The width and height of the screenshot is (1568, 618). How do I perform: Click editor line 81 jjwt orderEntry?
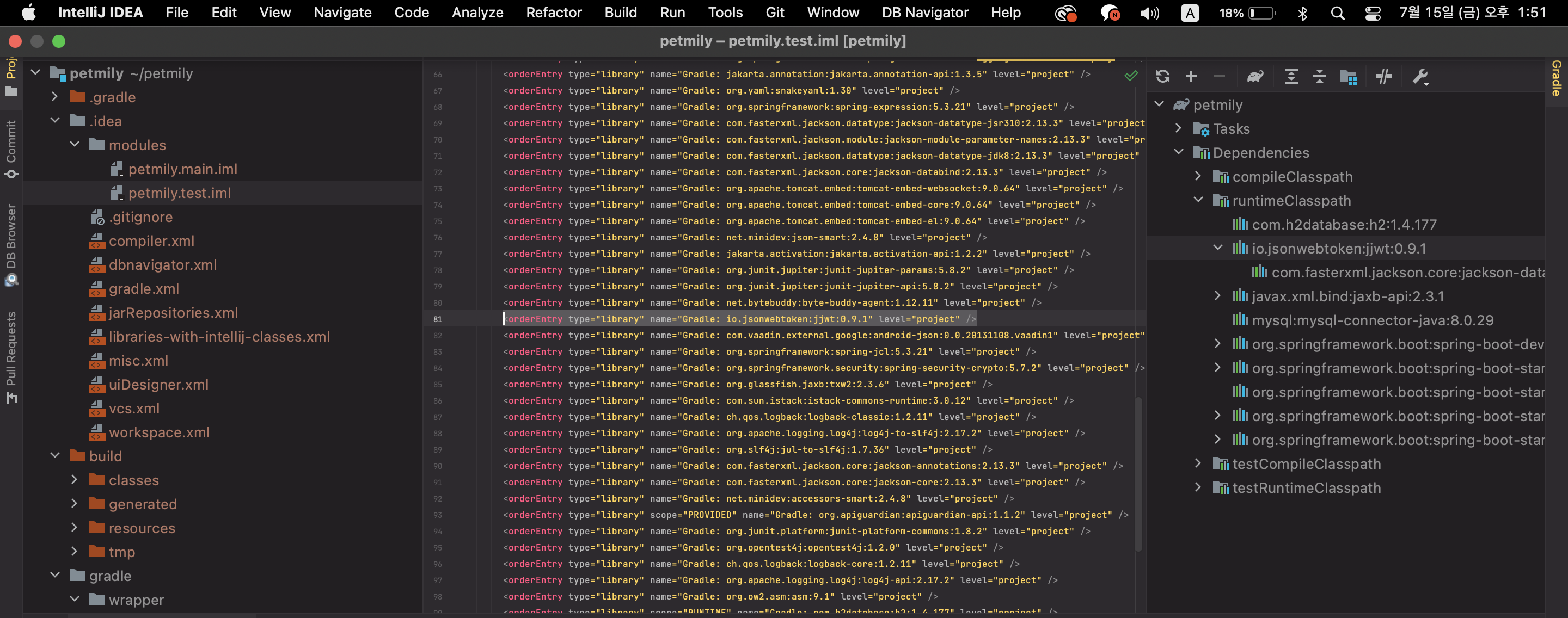pyautogui.click(x=739, y=319)
